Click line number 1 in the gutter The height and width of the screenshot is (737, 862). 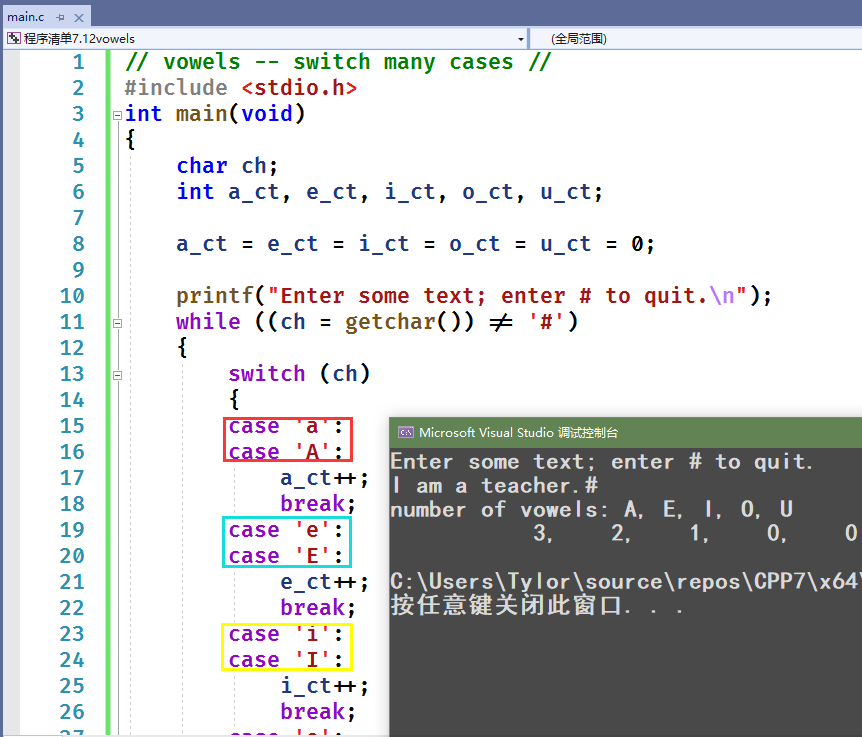tap(79, 62)
